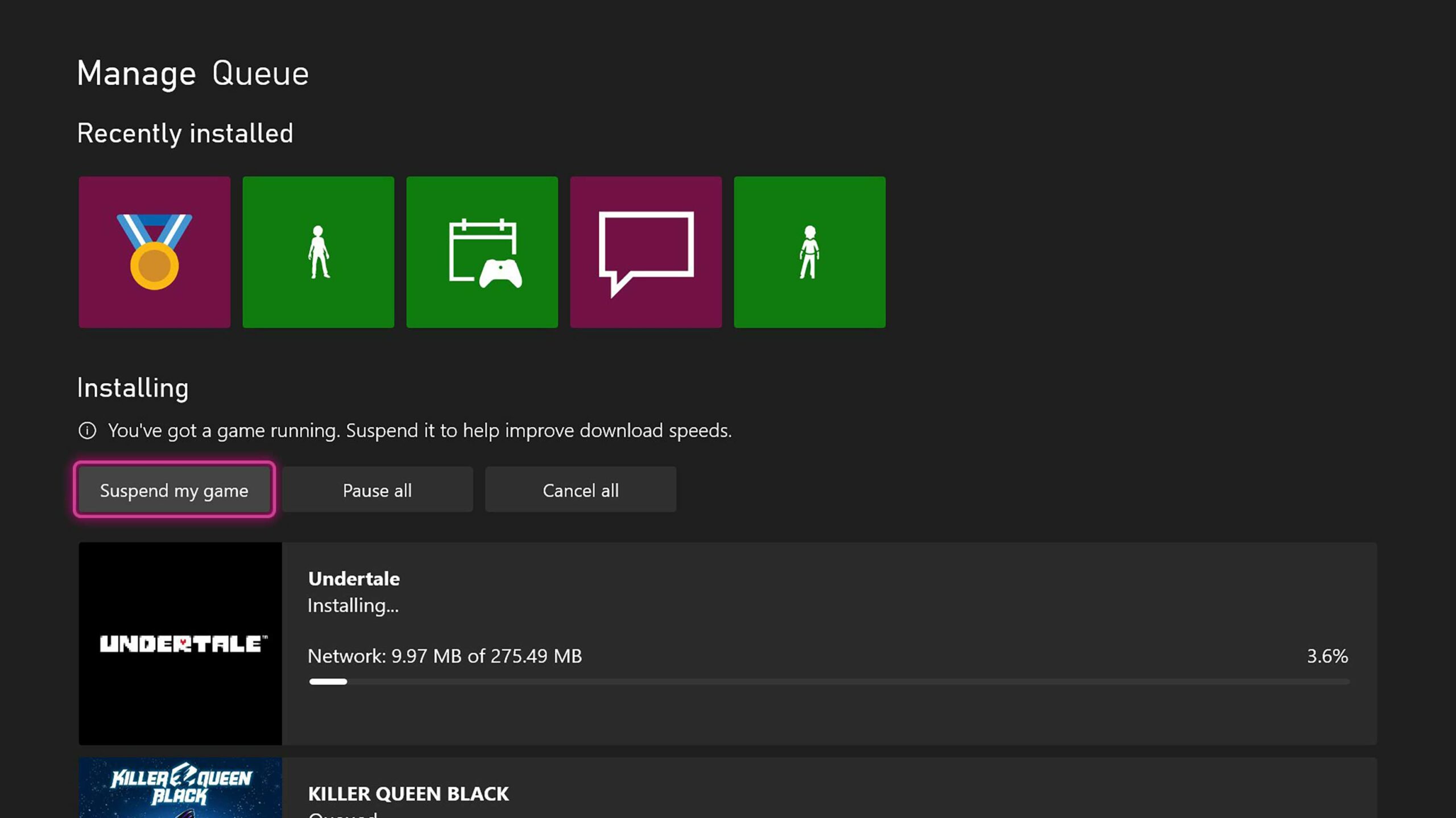The height and width of the screenshot is (818, 1456).
Task: Open the Undertale game thumbnail
Action: click(x=180, y=642)
